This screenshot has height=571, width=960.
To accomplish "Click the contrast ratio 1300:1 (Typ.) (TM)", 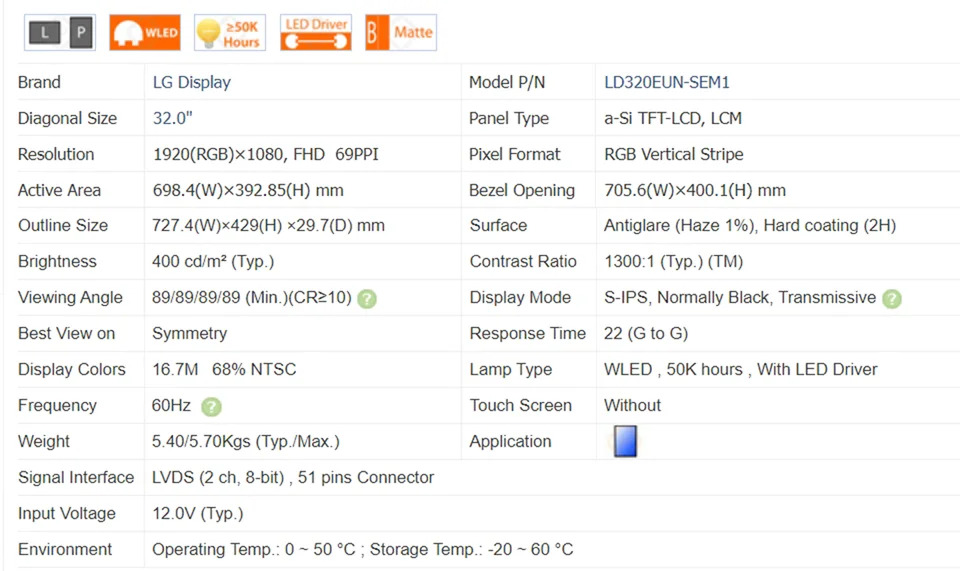I will click(673, 261).
